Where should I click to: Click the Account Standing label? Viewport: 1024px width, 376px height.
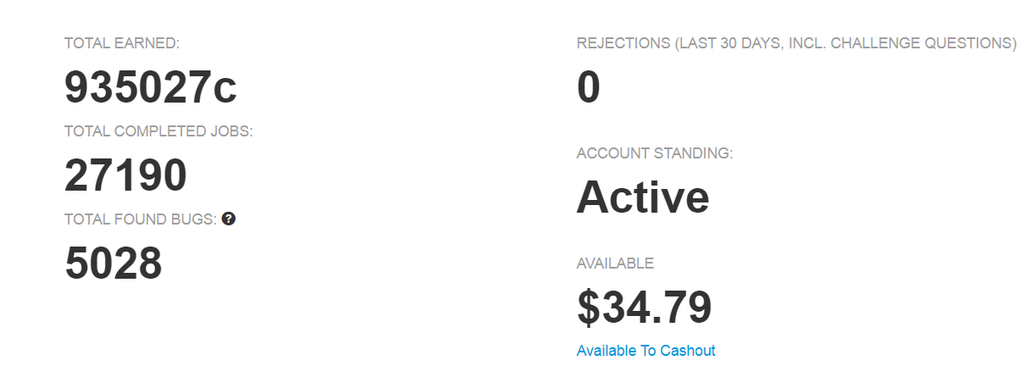pos(655,154)
